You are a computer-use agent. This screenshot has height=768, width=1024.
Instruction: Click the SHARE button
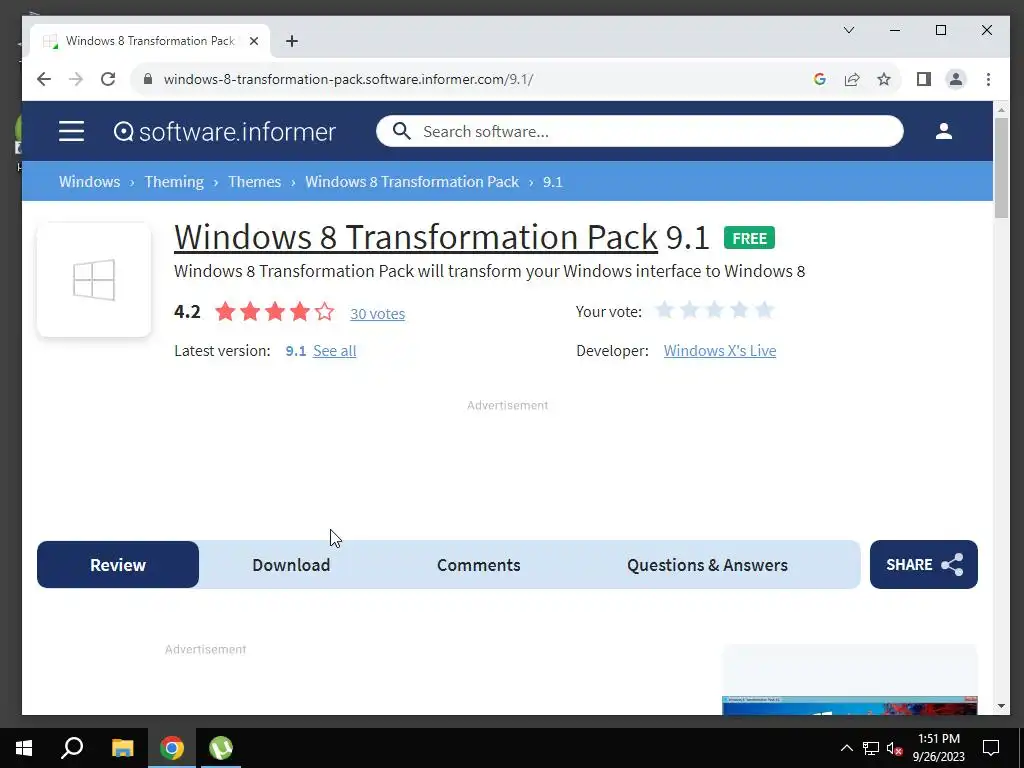tap(923, 564)
